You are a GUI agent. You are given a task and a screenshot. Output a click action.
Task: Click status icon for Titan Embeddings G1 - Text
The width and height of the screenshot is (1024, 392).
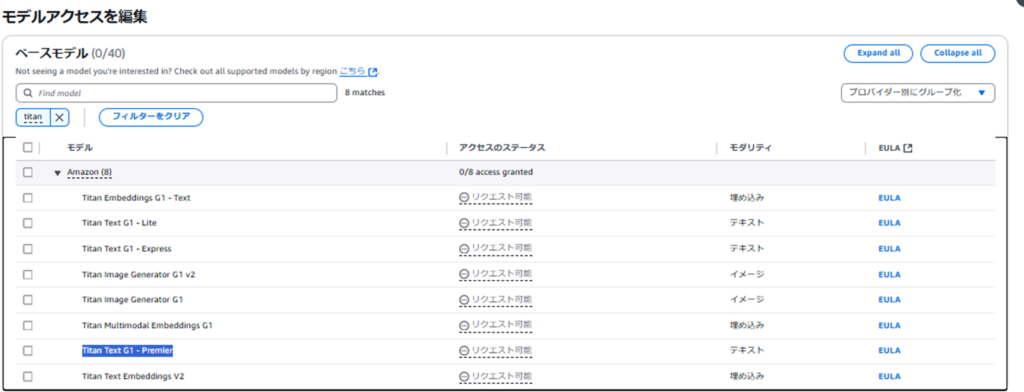[x=464, y=198]
